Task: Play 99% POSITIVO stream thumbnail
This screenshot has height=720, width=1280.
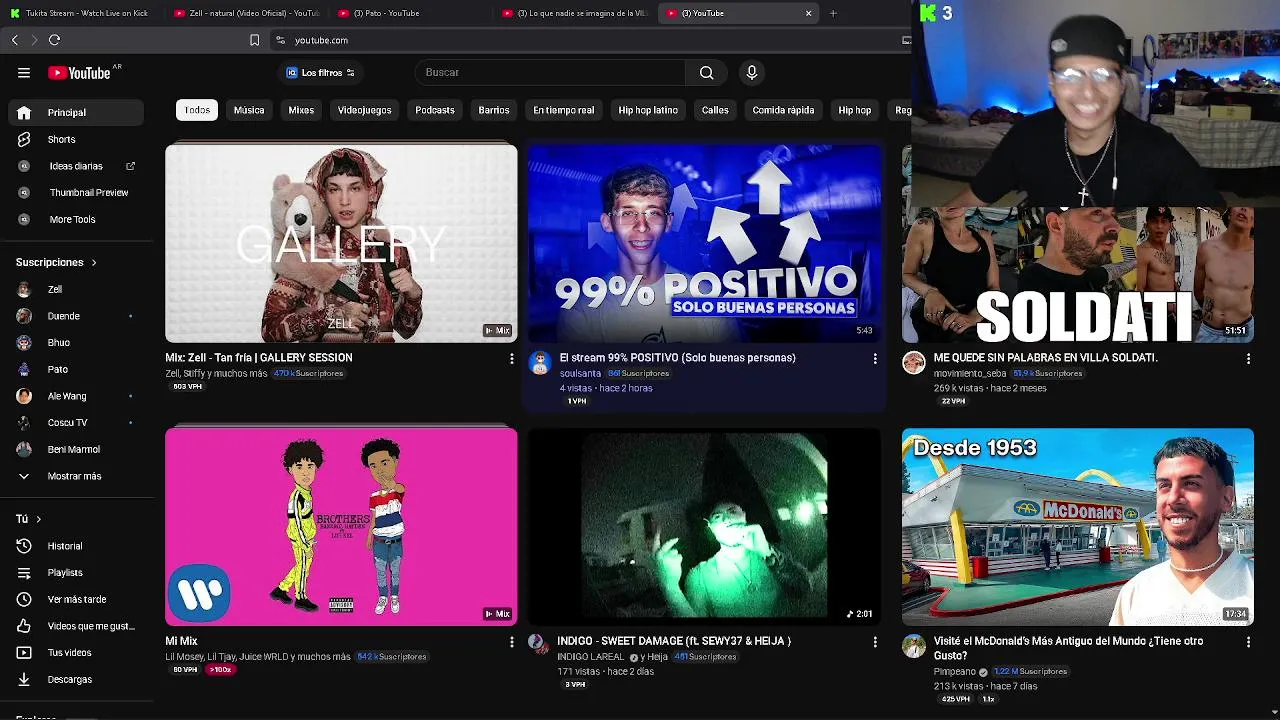Action: [x=705, y=244]
